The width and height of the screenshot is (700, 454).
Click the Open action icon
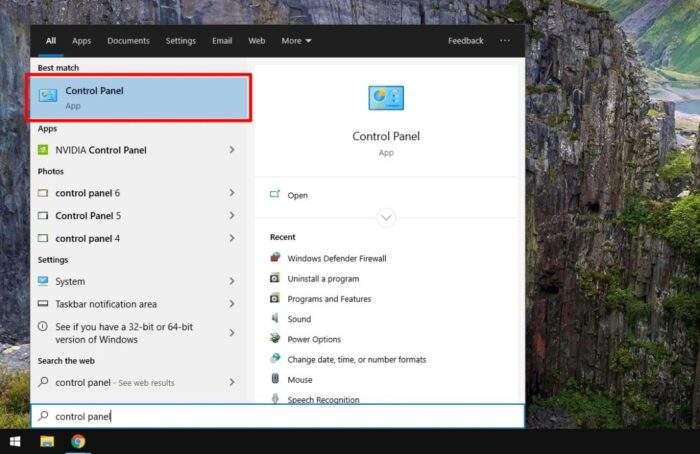point(275,194)
